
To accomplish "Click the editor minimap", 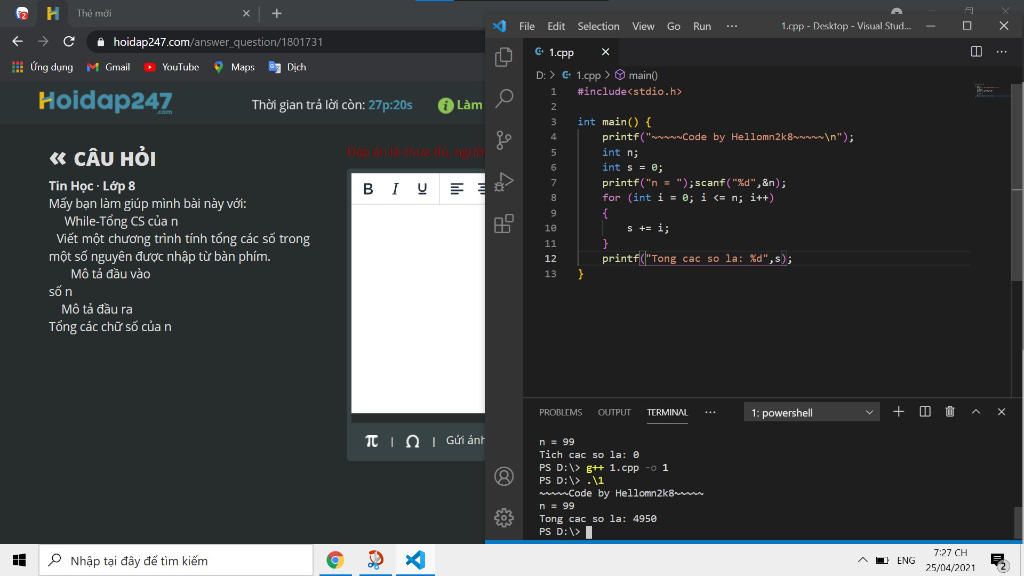I will 991,90.
